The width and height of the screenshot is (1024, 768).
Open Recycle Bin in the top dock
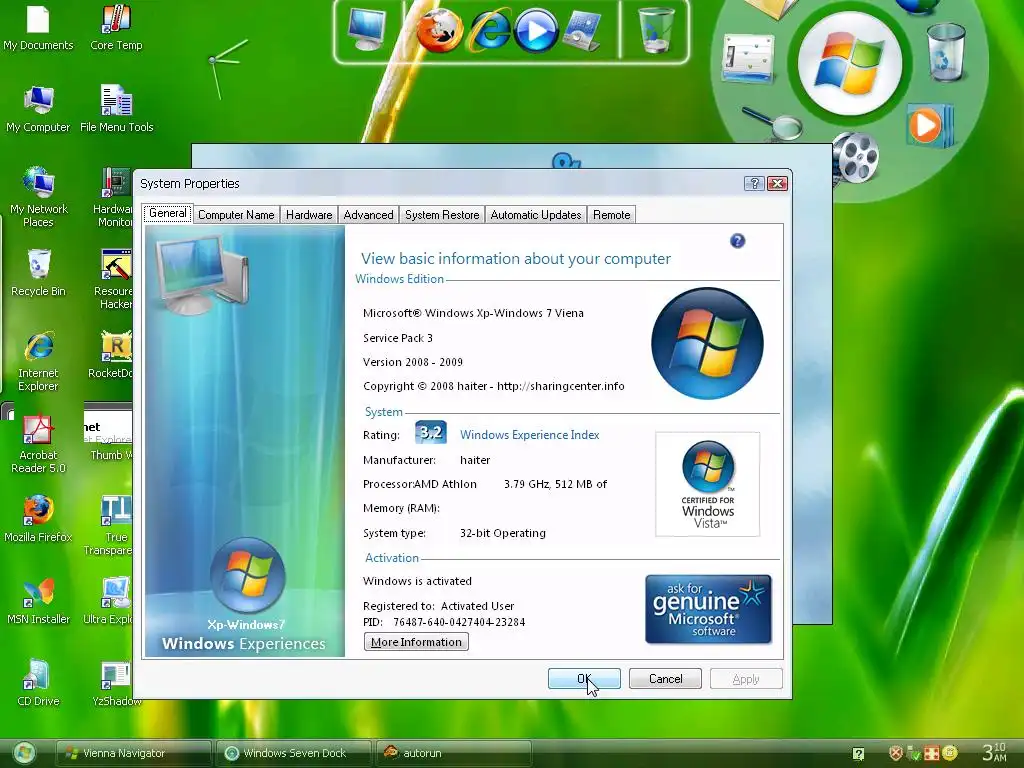pos(655,29)
